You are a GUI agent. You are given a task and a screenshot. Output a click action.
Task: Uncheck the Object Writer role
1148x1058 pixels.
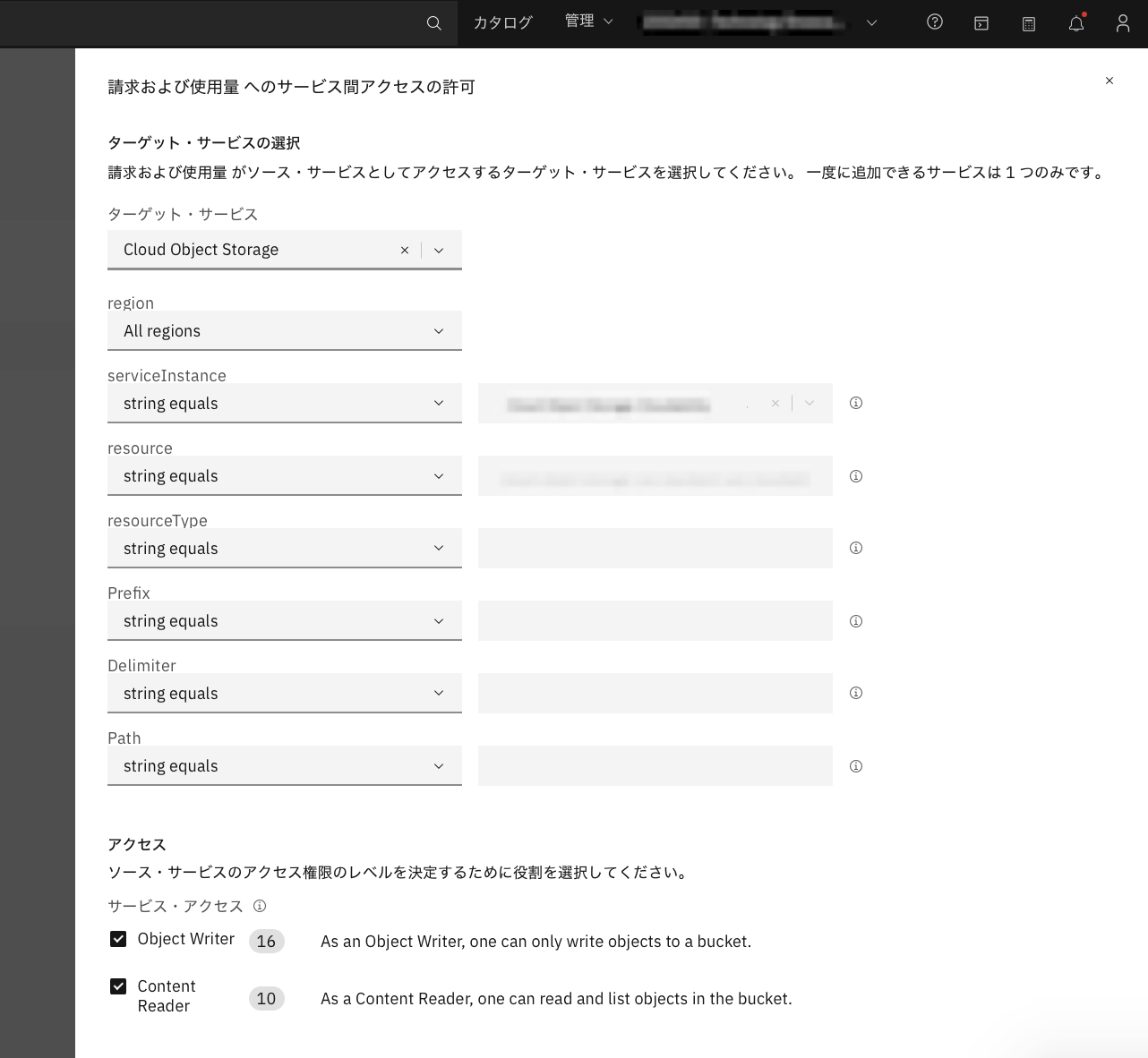point(118,939)
